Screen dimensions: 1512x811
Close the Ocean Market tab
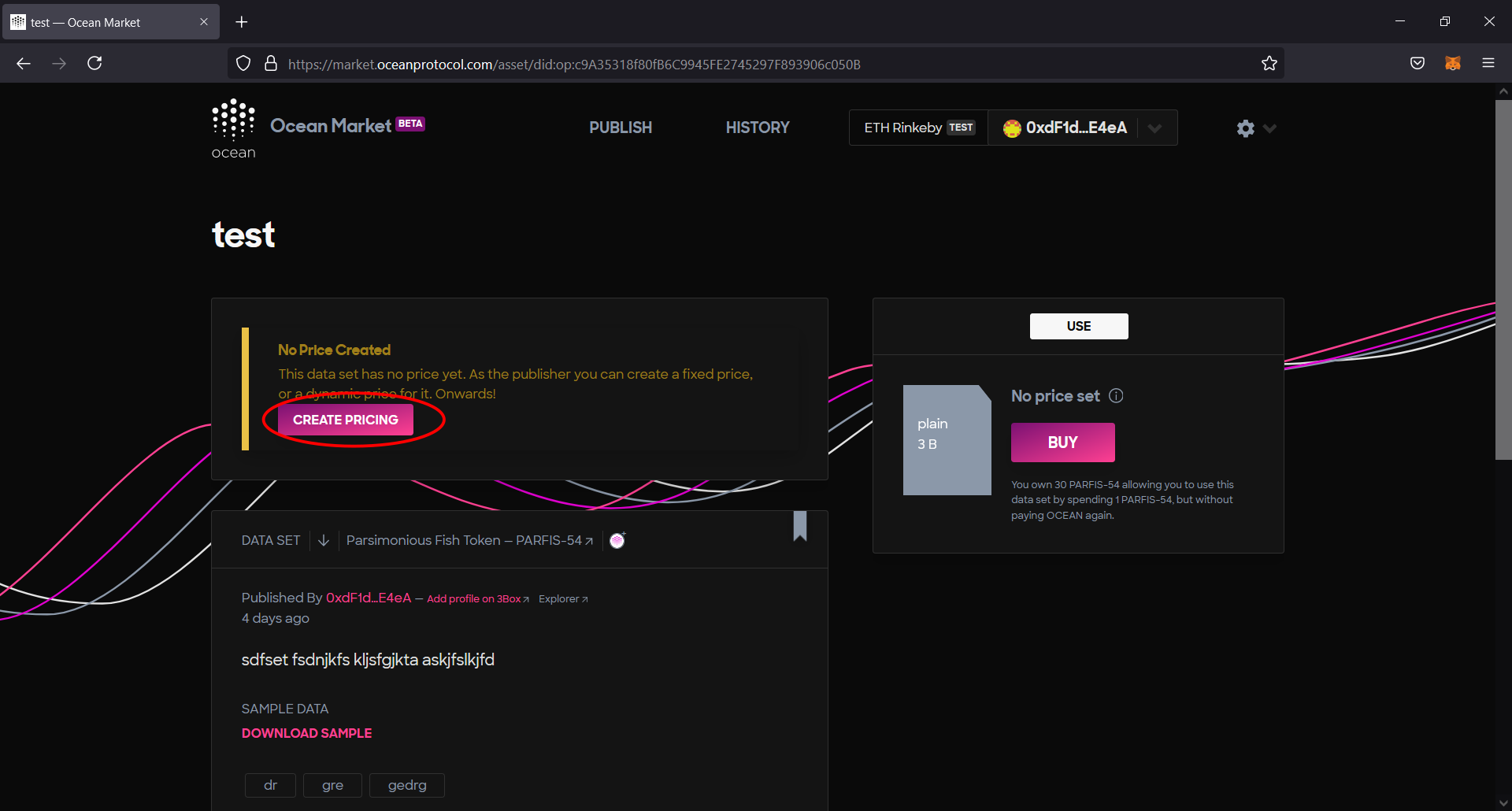(204, 22)
